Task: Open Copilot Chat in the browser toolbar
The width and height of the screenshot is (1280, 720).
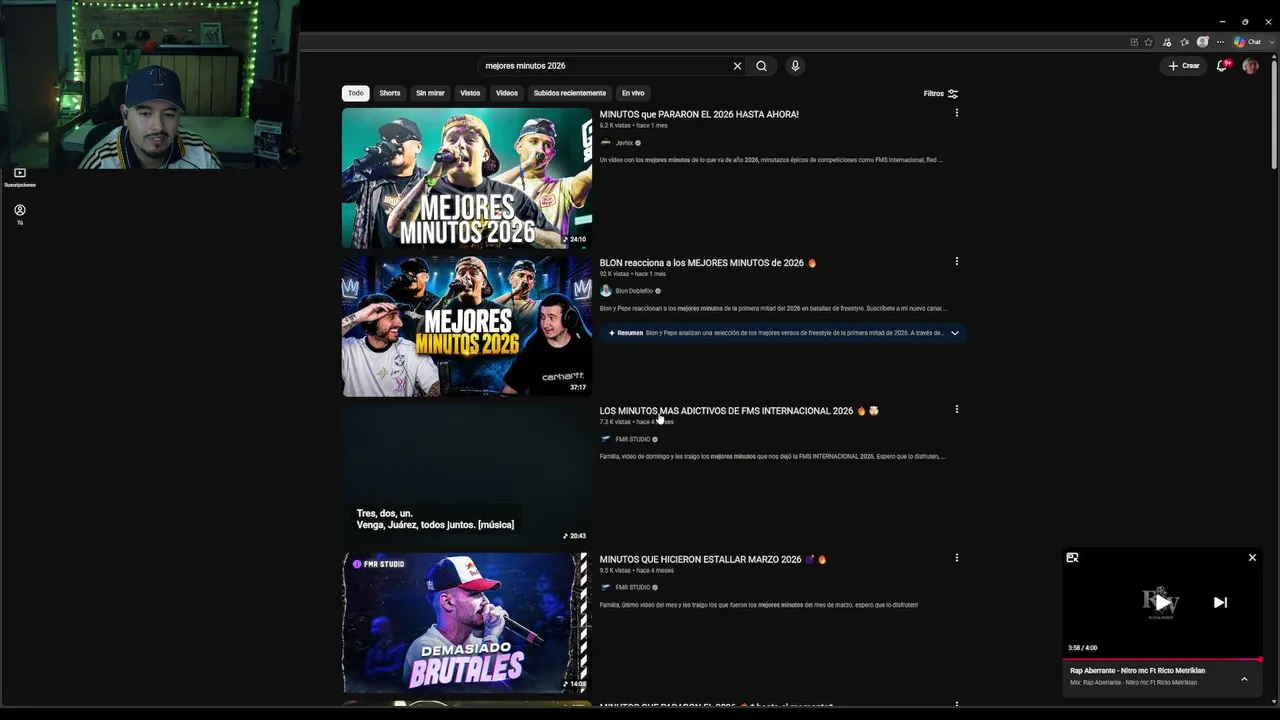Action: [1247, 42]
